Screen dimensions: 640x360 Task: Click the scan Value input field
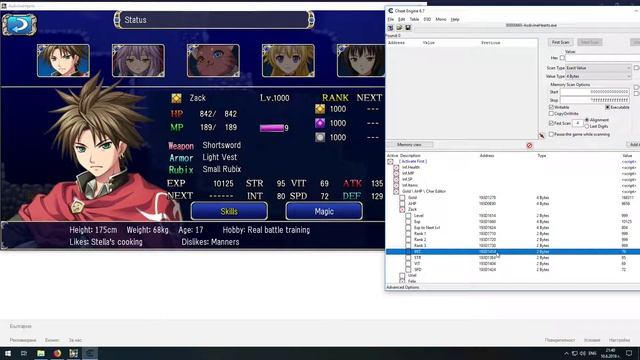pyautogui.click(x=603, y=58)
